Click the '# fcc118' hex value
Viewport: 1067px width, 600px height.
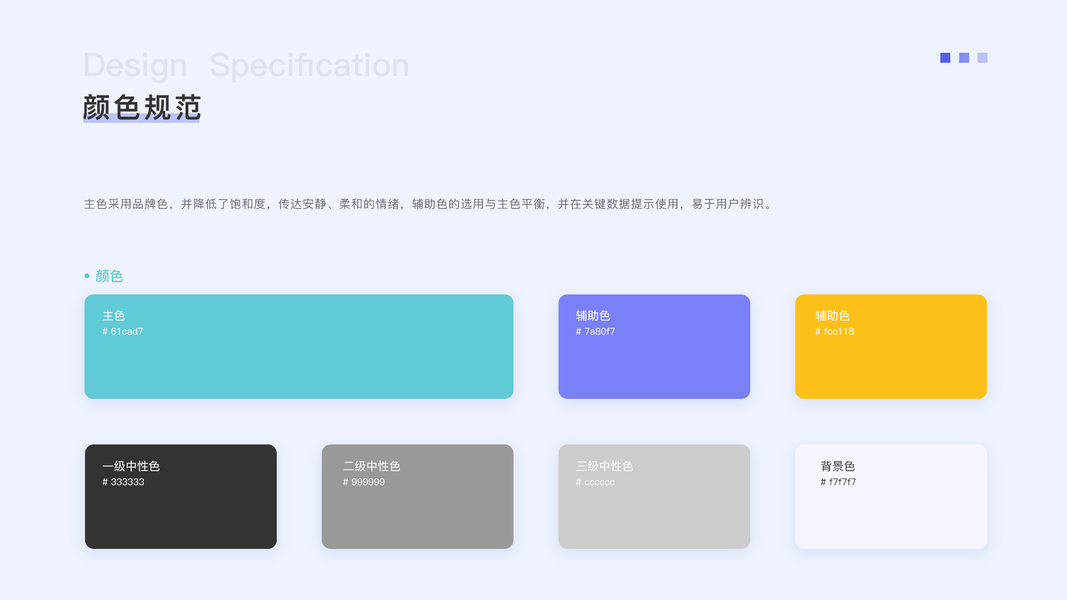point(834,331)
